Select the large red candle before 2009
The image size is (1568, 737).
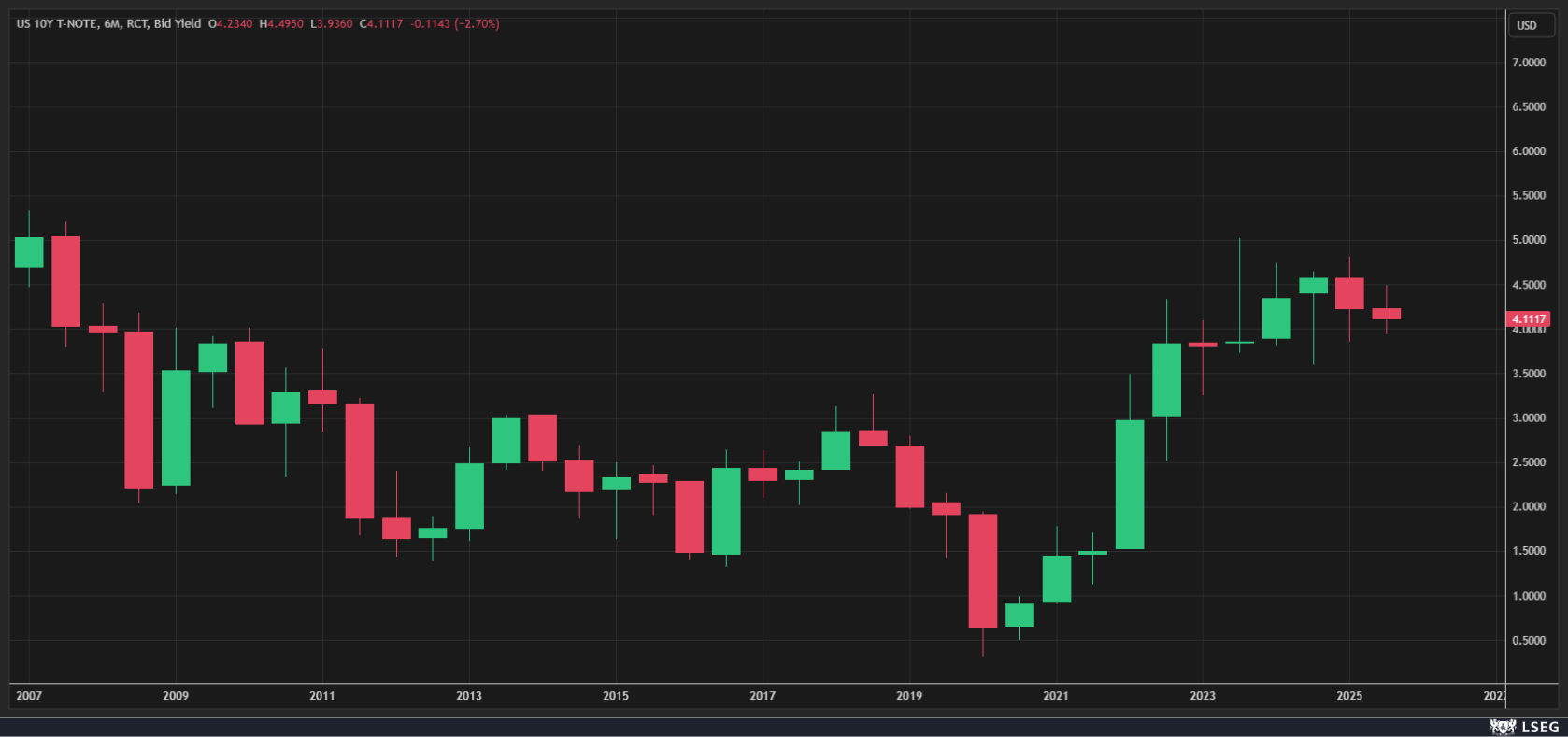139,409
